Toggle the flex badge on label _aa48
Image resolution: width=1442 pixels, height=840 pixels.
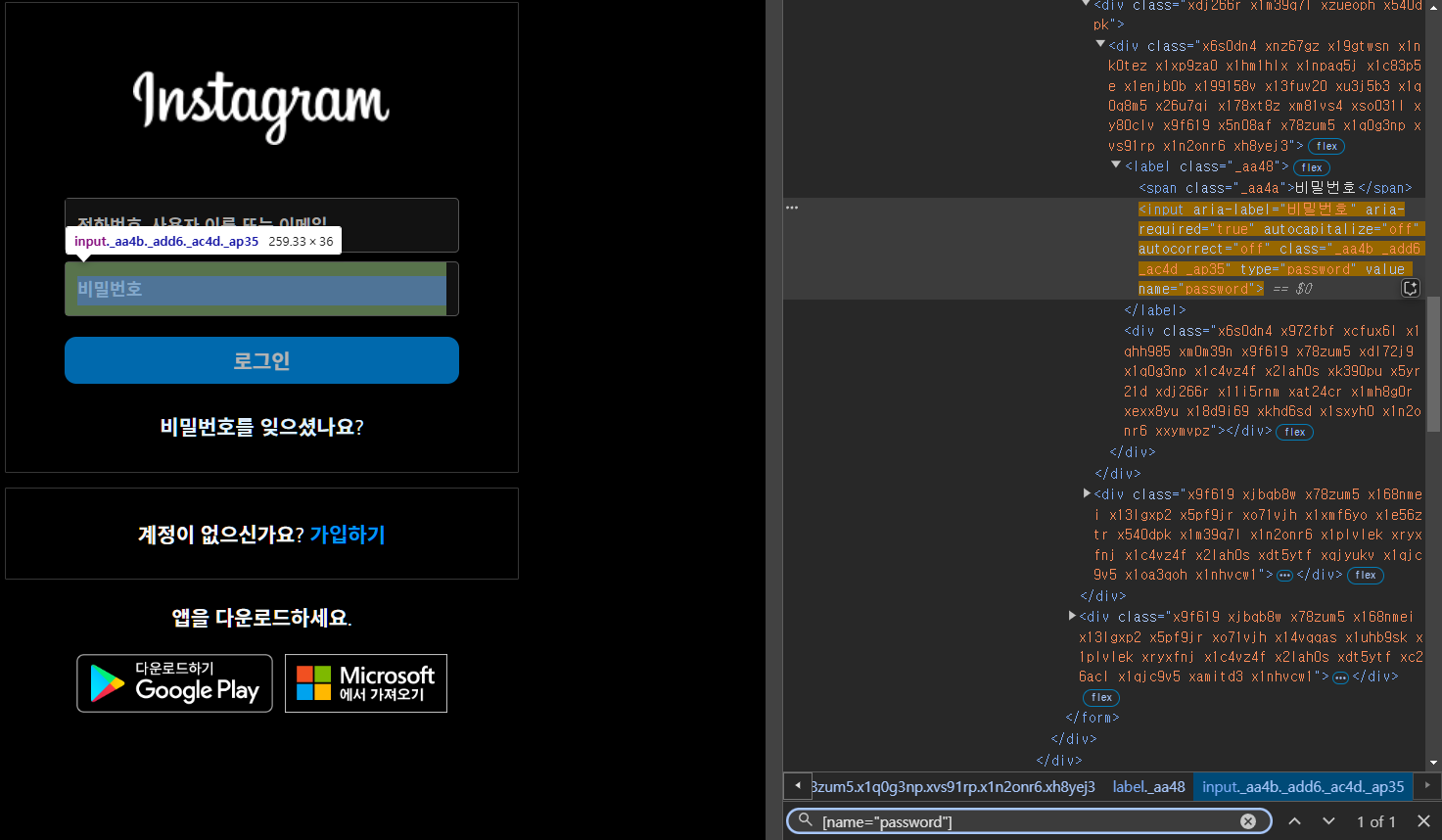[x=1312, y=167]
